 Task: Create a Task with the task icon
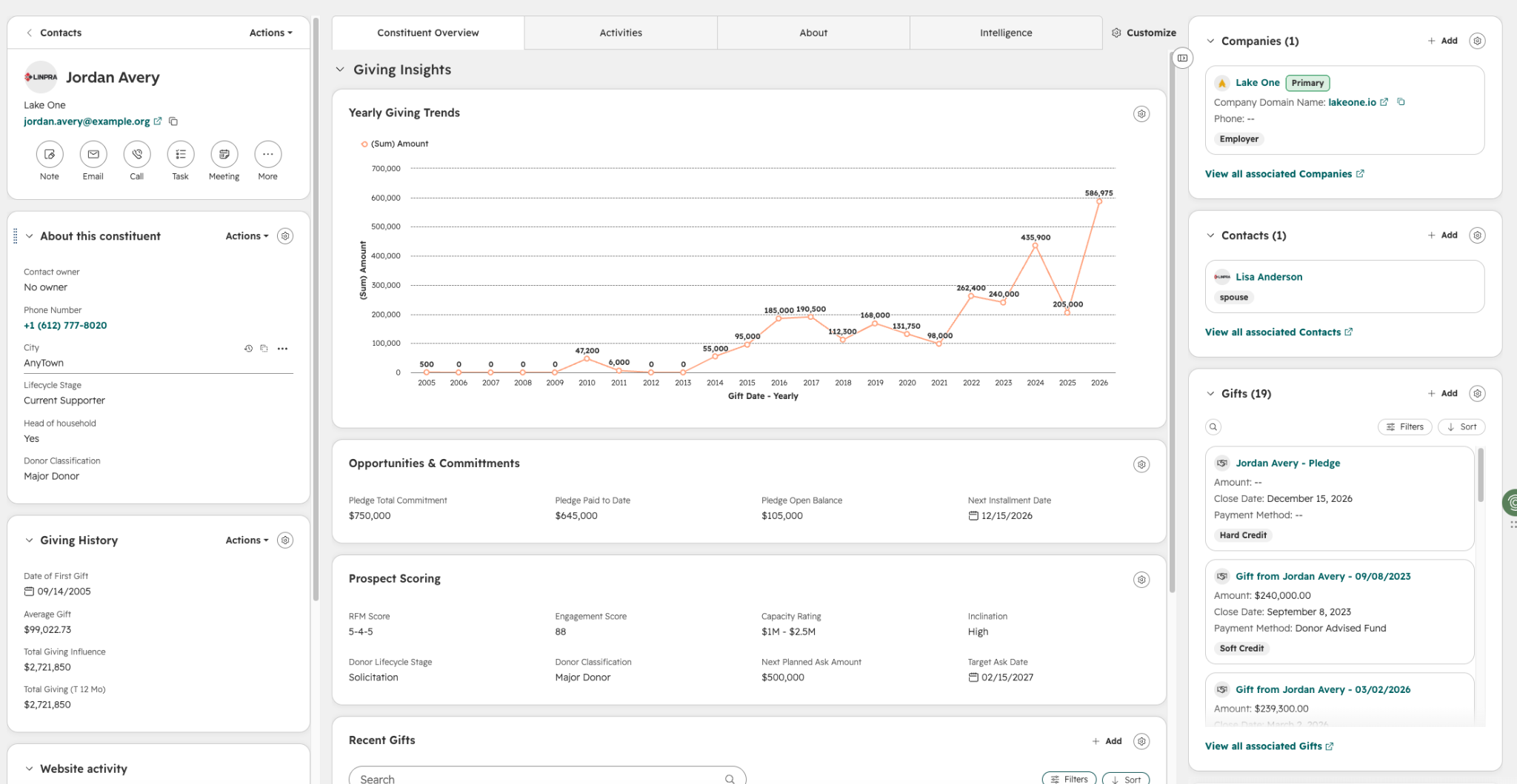[181, 154]
